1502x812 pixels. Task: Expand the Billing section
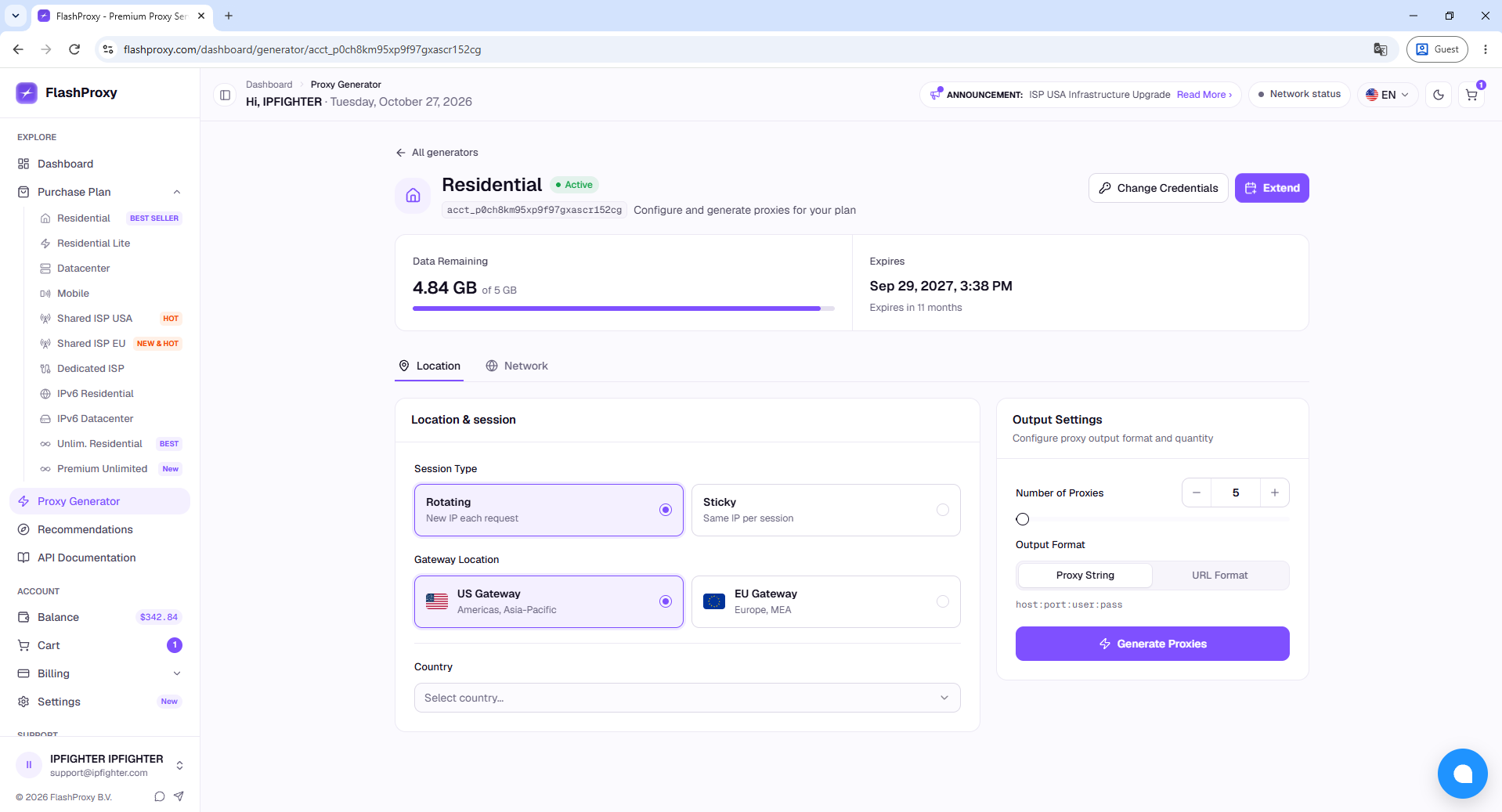pyautogui.click(x=99, y=673)
